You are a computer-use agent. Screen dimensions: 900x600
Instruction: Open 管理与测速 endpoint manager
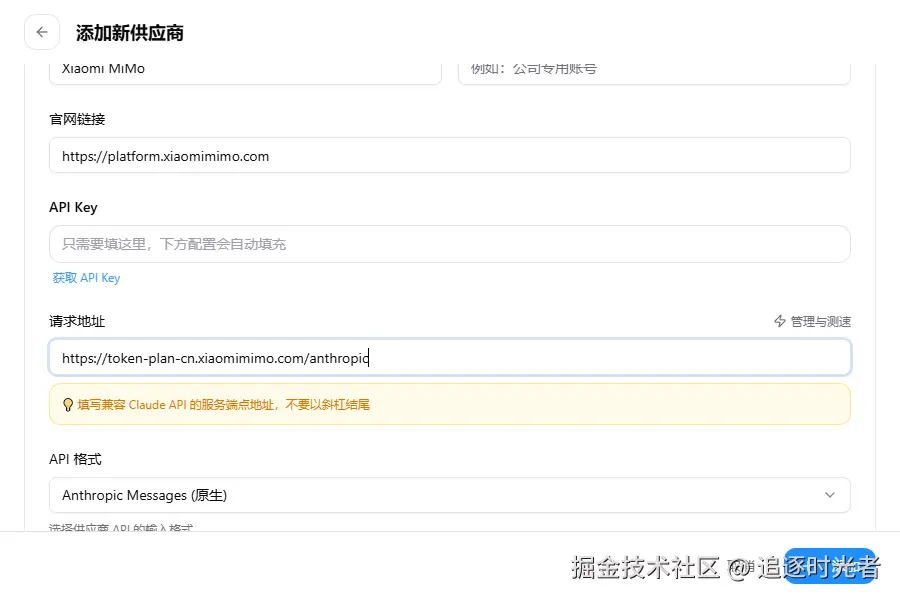point(812,322)
